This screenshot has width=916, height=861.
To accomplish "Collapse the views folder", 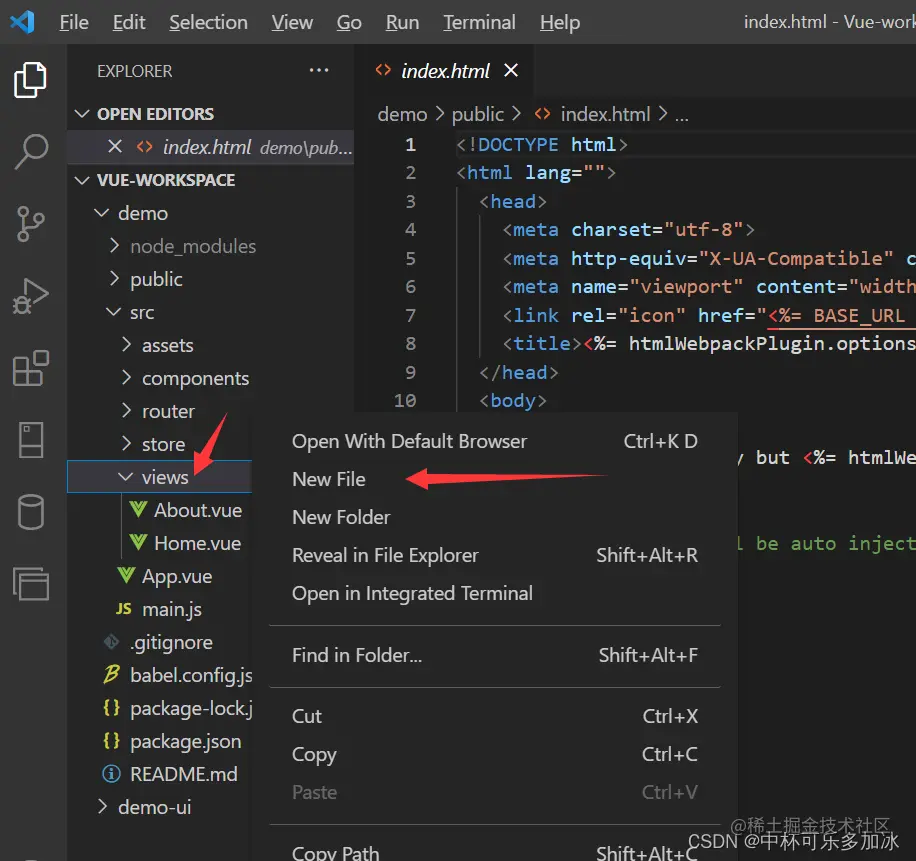I will (x=126, y=477).
